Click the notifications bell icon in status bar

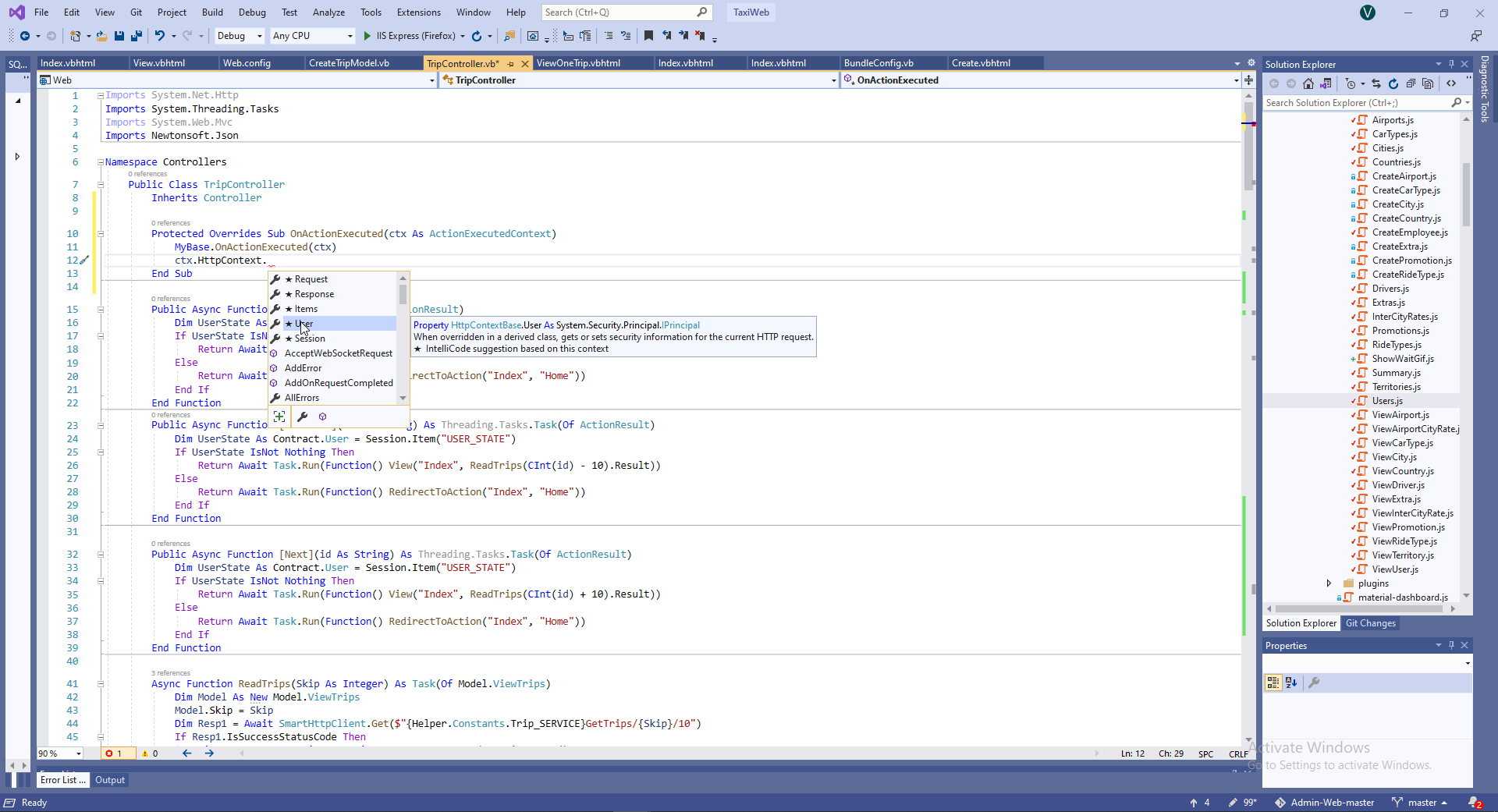tap(1475, 803)
